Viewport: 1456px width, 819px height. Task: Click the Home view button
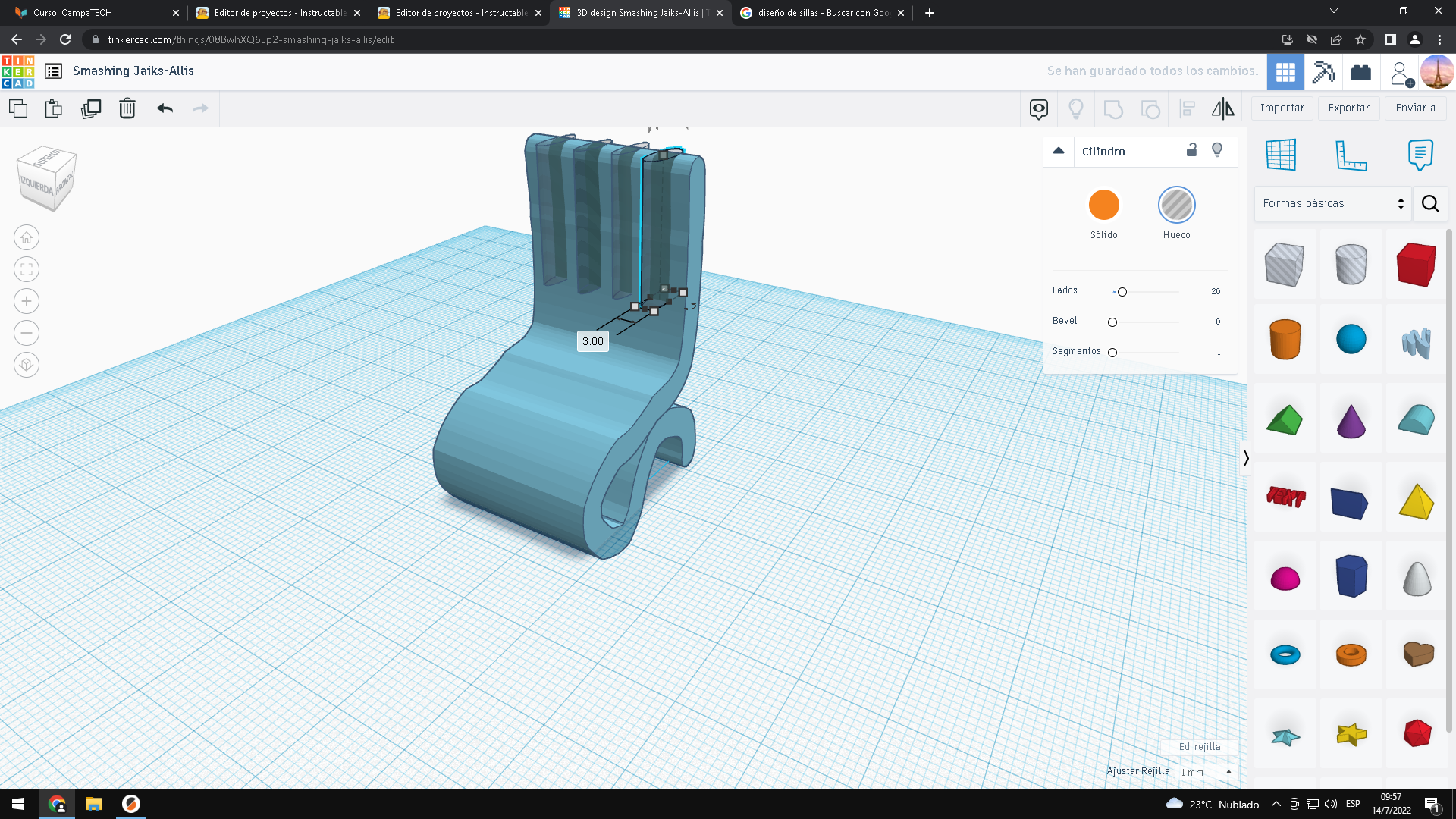[x=27, y=238]
